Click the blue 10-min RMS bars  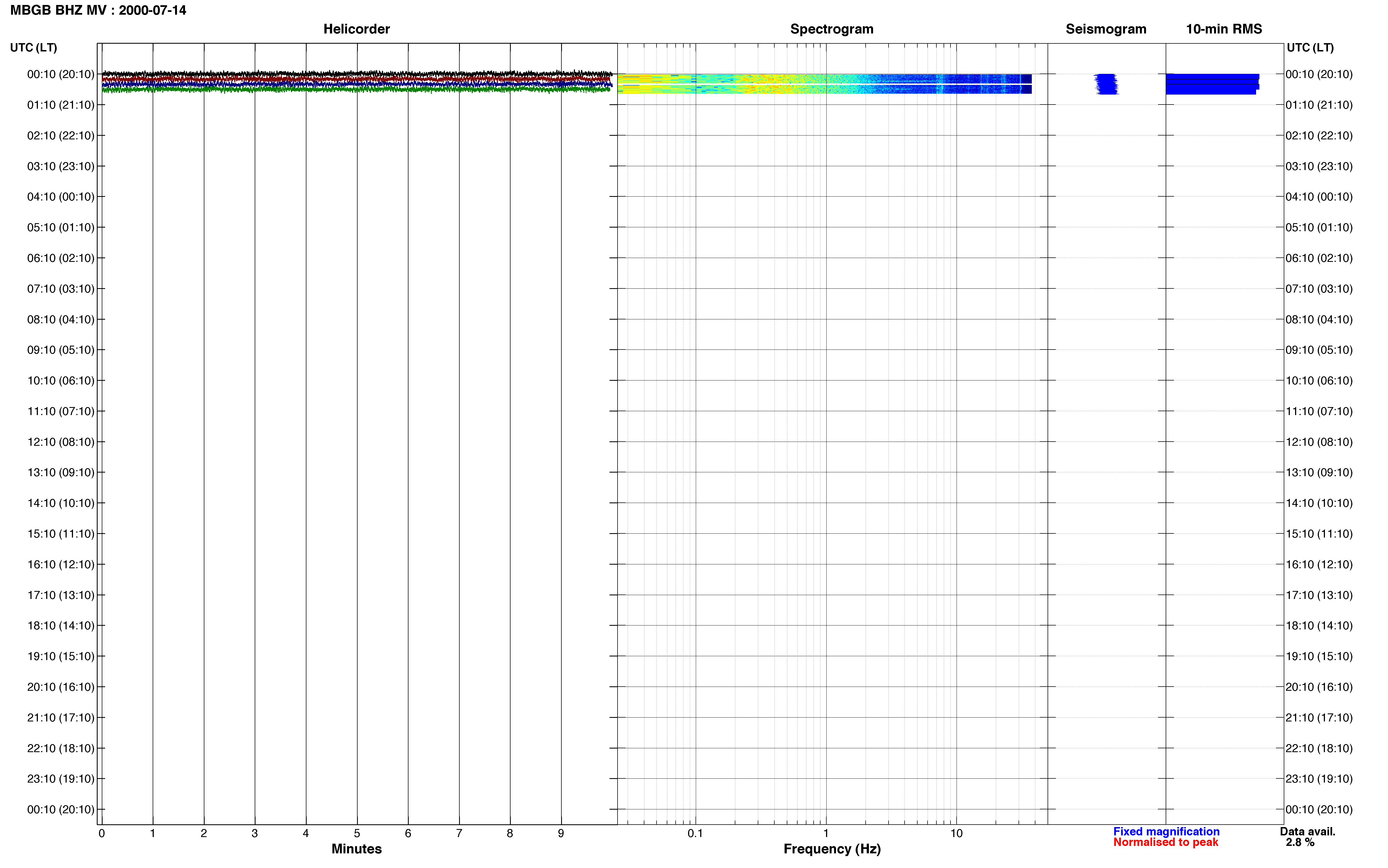pos(1212,84)
